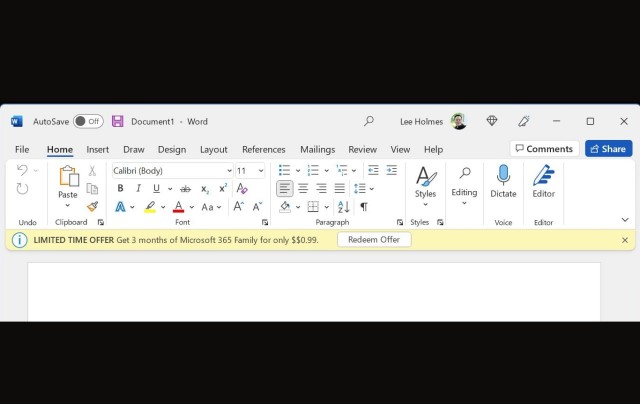Align text left
640x404 pixels.
(284, 188)
